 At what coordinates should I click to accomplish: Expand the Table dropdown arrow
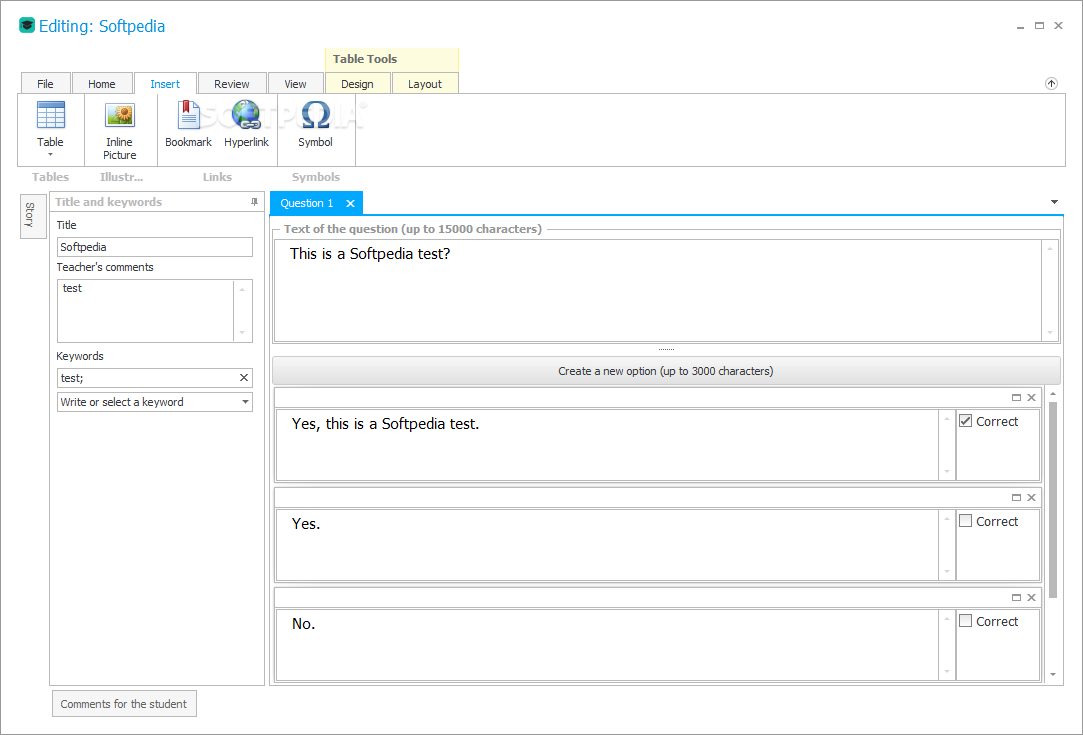coord(50,155)
